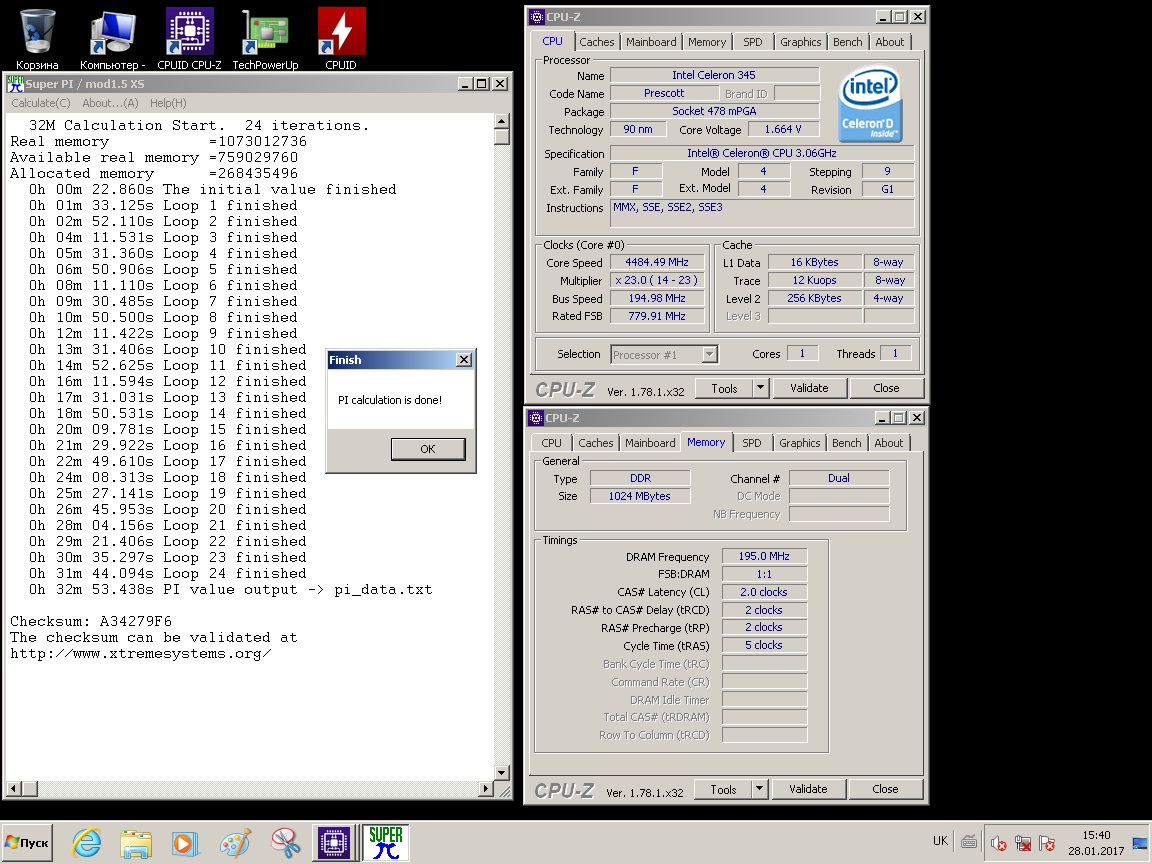Open the Snipping Tool taskbar icon

coord(284,842)
